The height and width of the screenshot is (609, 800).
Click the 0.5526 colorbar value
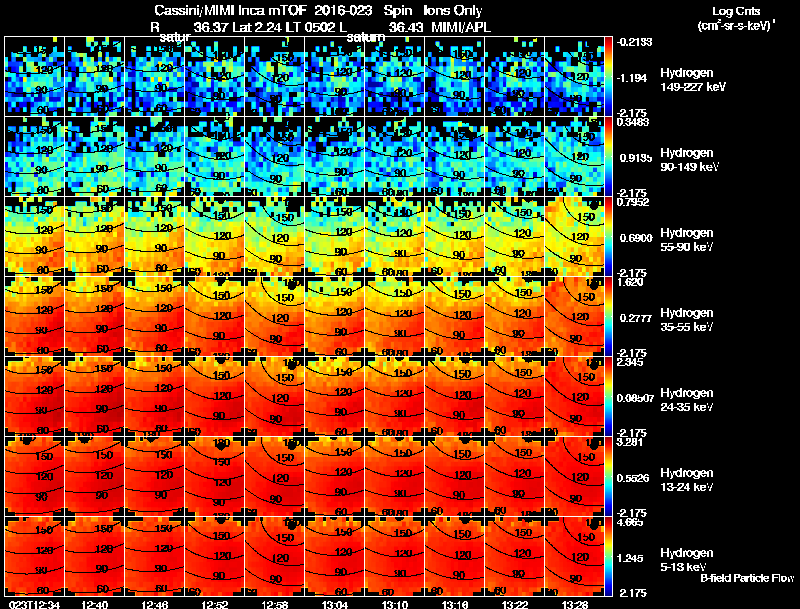coord(633,478)
